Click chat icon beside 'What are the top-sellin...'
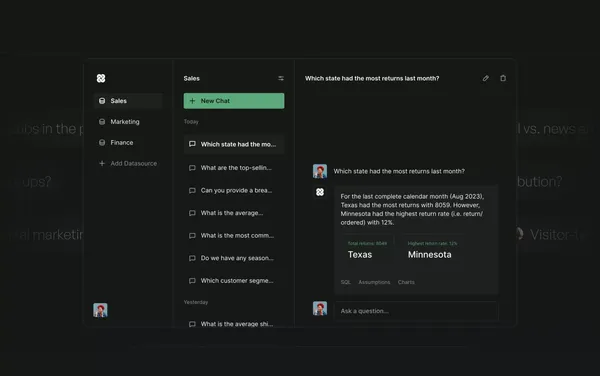Image resolution: width=600 pixels, height=376 pixels. [192, 168]
